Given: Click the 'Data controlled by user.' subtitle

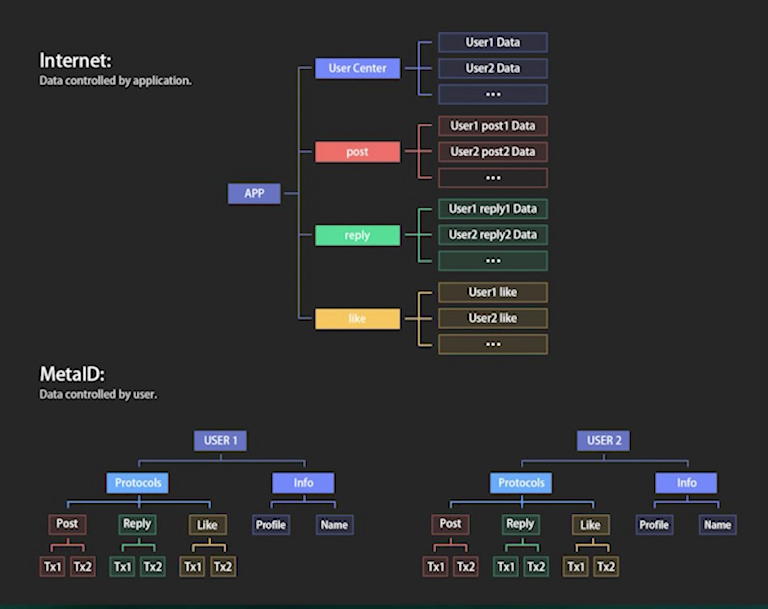Looking at the screenshot, I should pyautogui.click(x=98, y=394).
